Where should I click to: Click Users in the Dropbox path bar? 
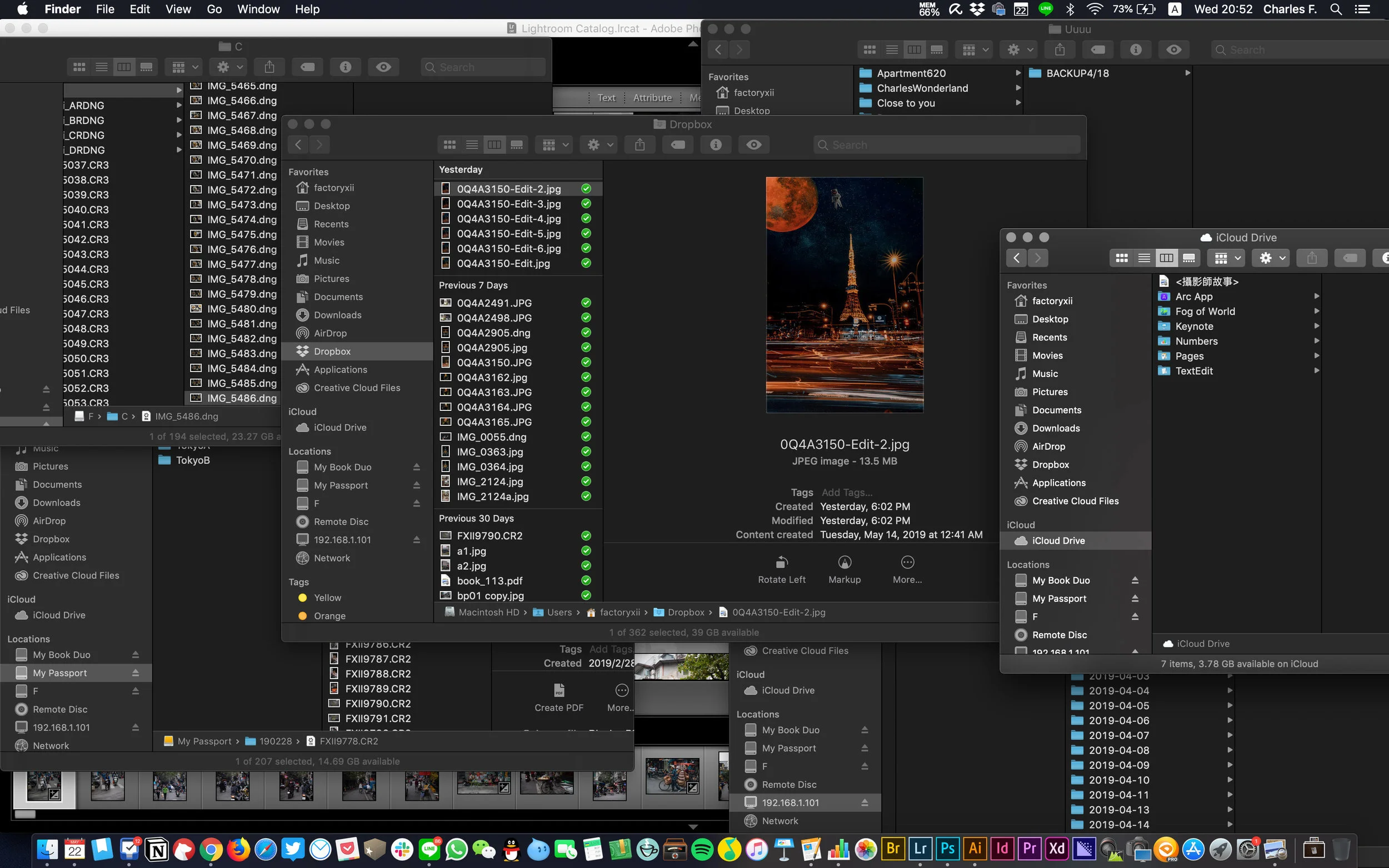point(552,612)
